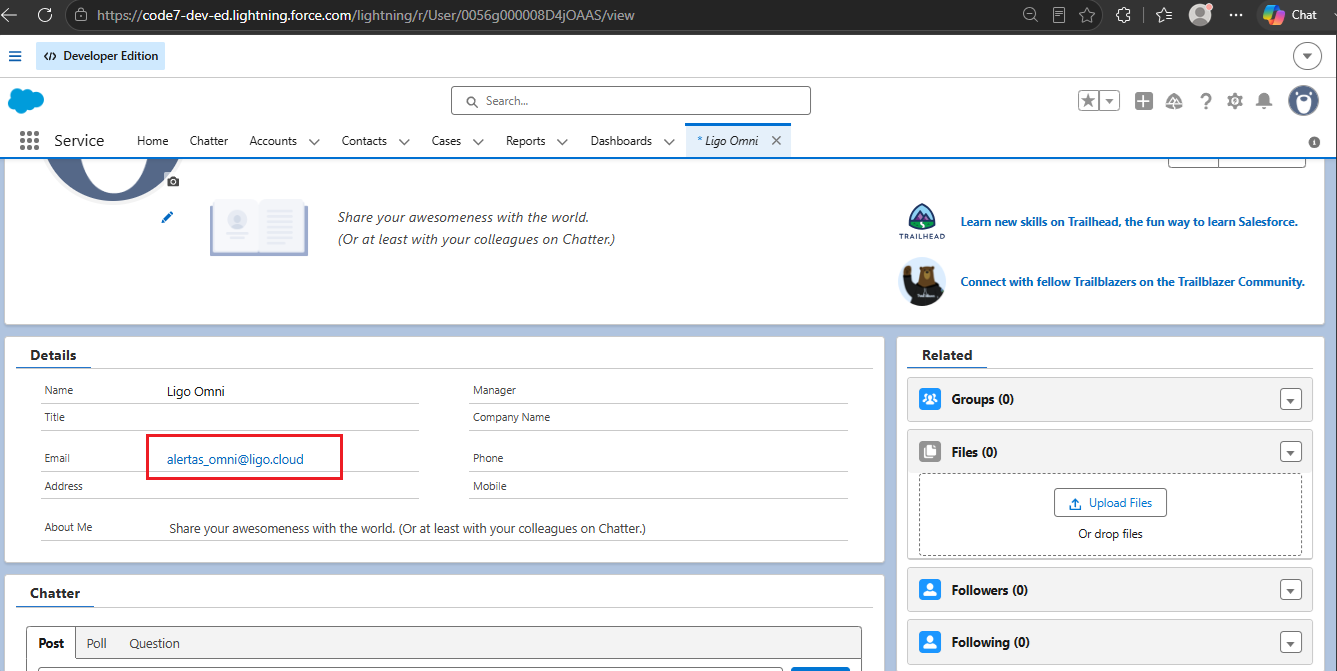The image size is (1337, 671).
Task: Open browser favorites list icon
Action: click(x=1164, y=15)
